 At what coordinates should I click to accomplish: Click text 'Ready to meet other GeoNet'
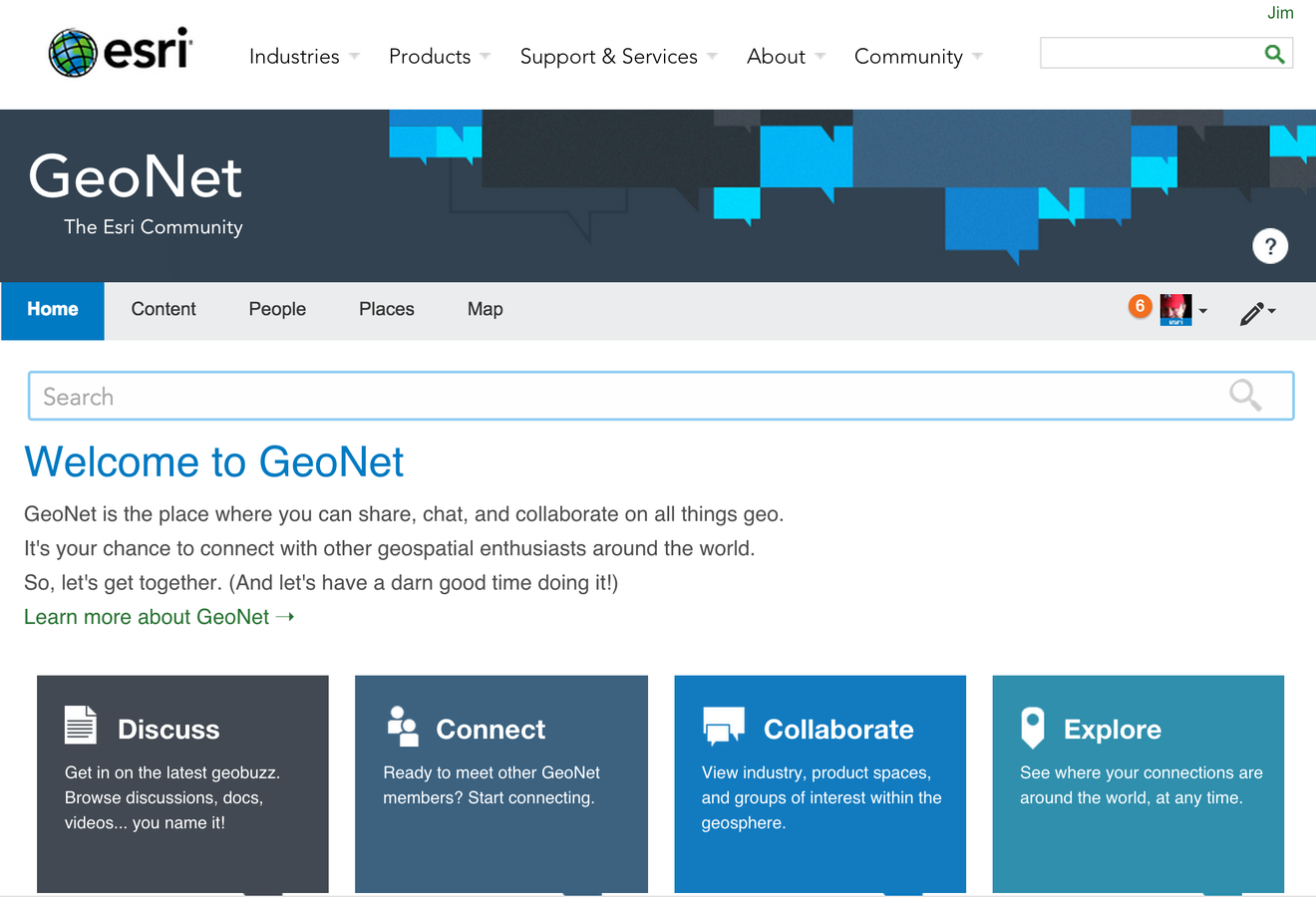coord(492,772)
